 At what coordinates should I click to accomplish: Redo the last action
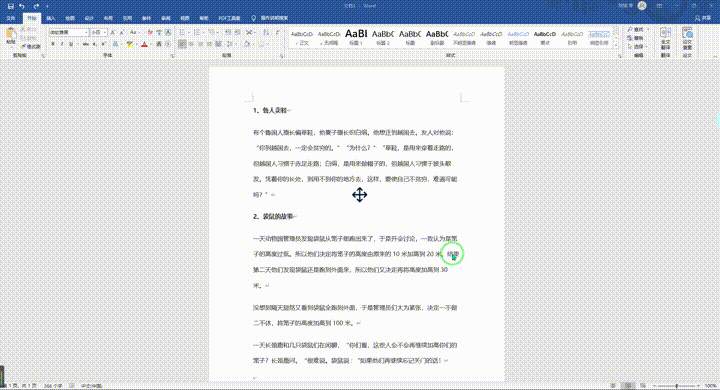click(x=36, y=6)
